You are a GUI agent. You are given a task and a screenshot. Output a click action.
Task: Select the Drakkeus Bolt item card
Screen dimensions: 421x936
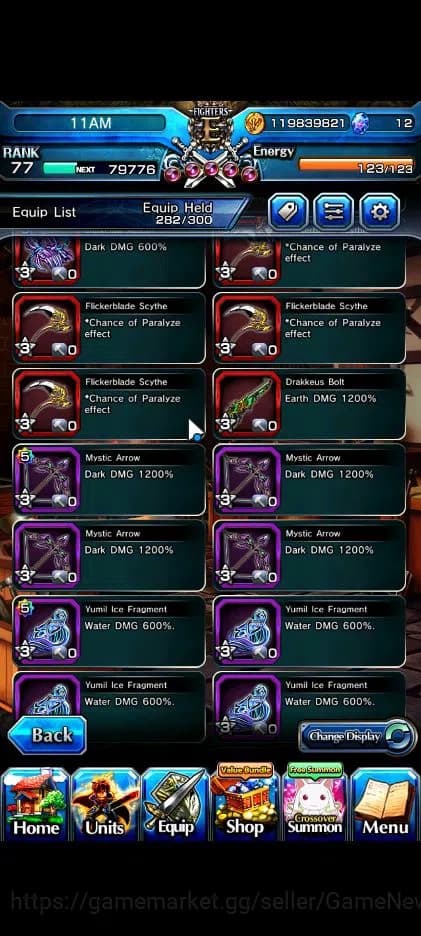[309, 404]
